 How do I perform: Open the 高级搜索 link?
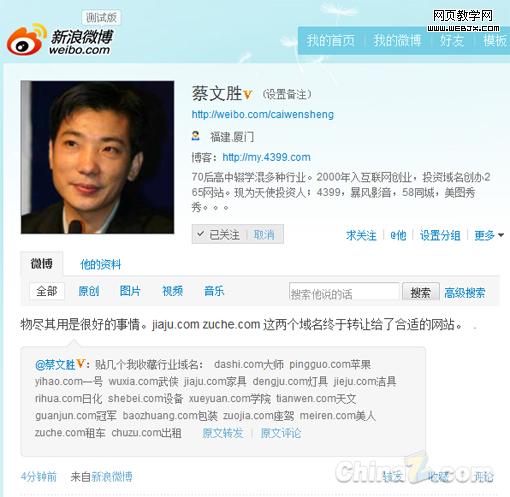[x=465, y=293]
